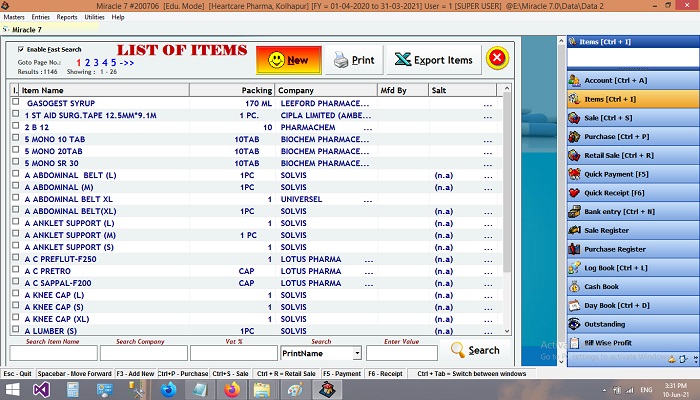Open Firefox from taskbar
The height and width of the screenshot is (400, 700).
pyautogui.click(x=232, y=390)
